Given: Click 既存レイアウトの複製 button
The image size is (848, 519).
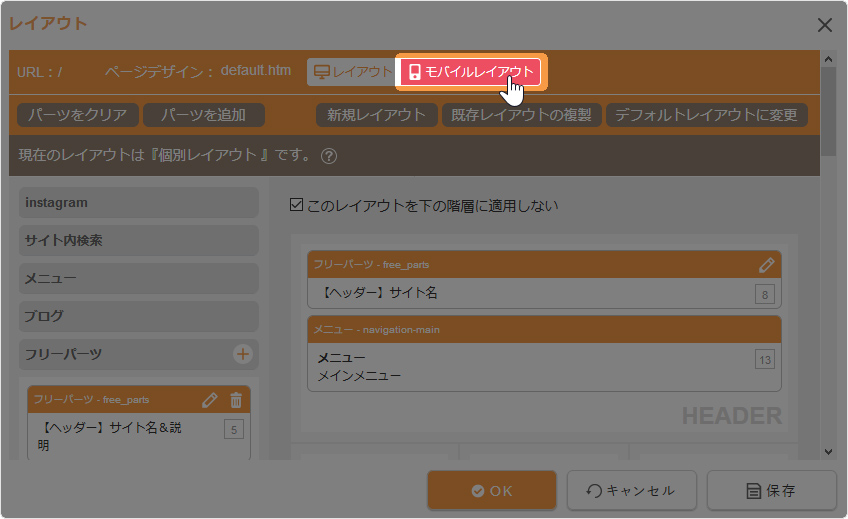Looking at the screenshot, I should (522, 115).
